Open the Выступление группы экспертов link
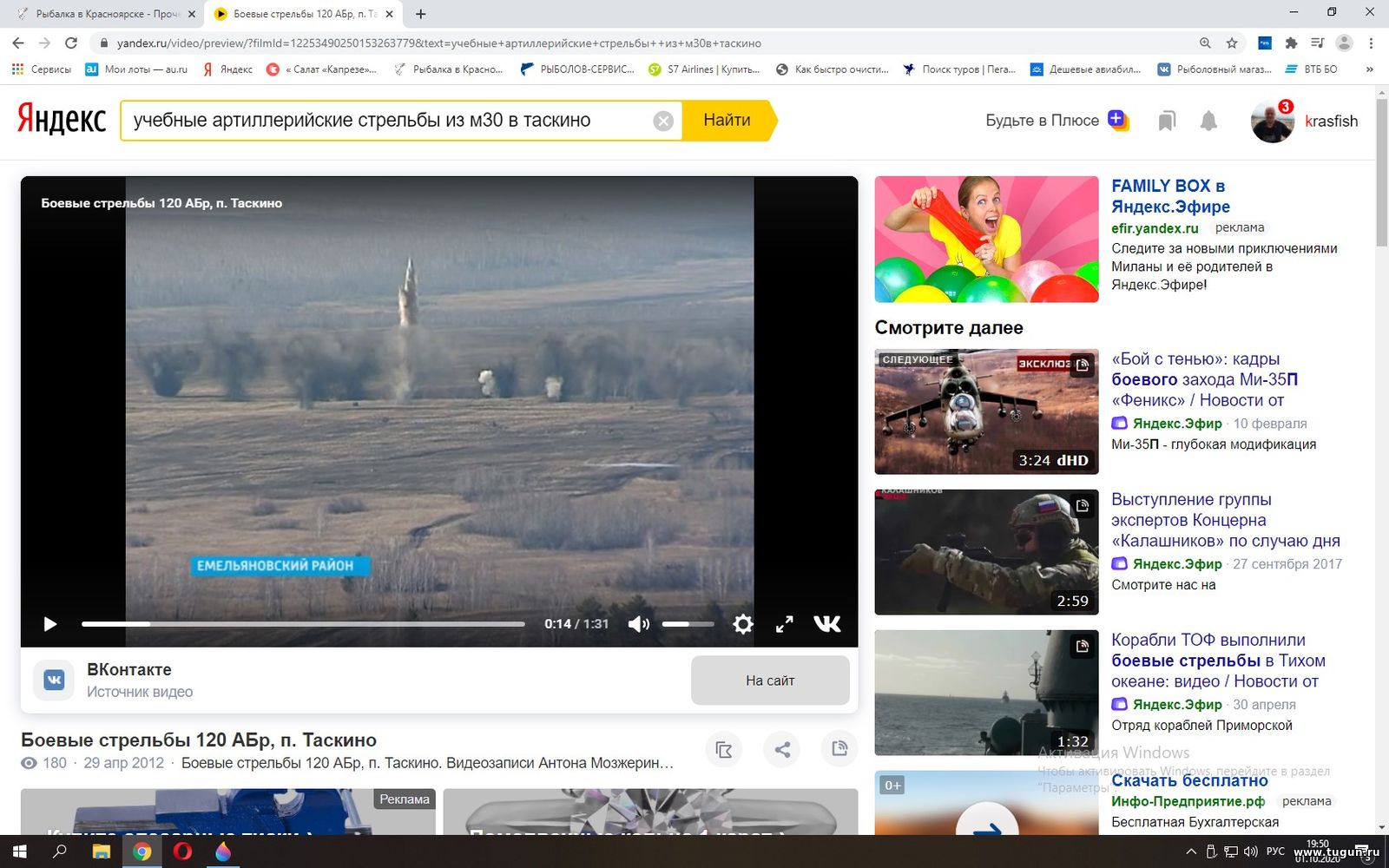1389x868 pixels. 1225,520
